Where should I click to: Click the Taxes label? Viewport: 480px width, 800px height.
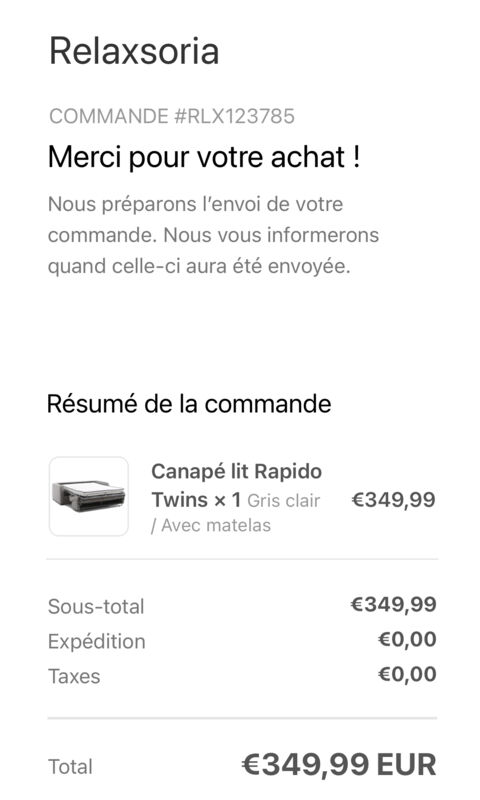pos(74,676)
